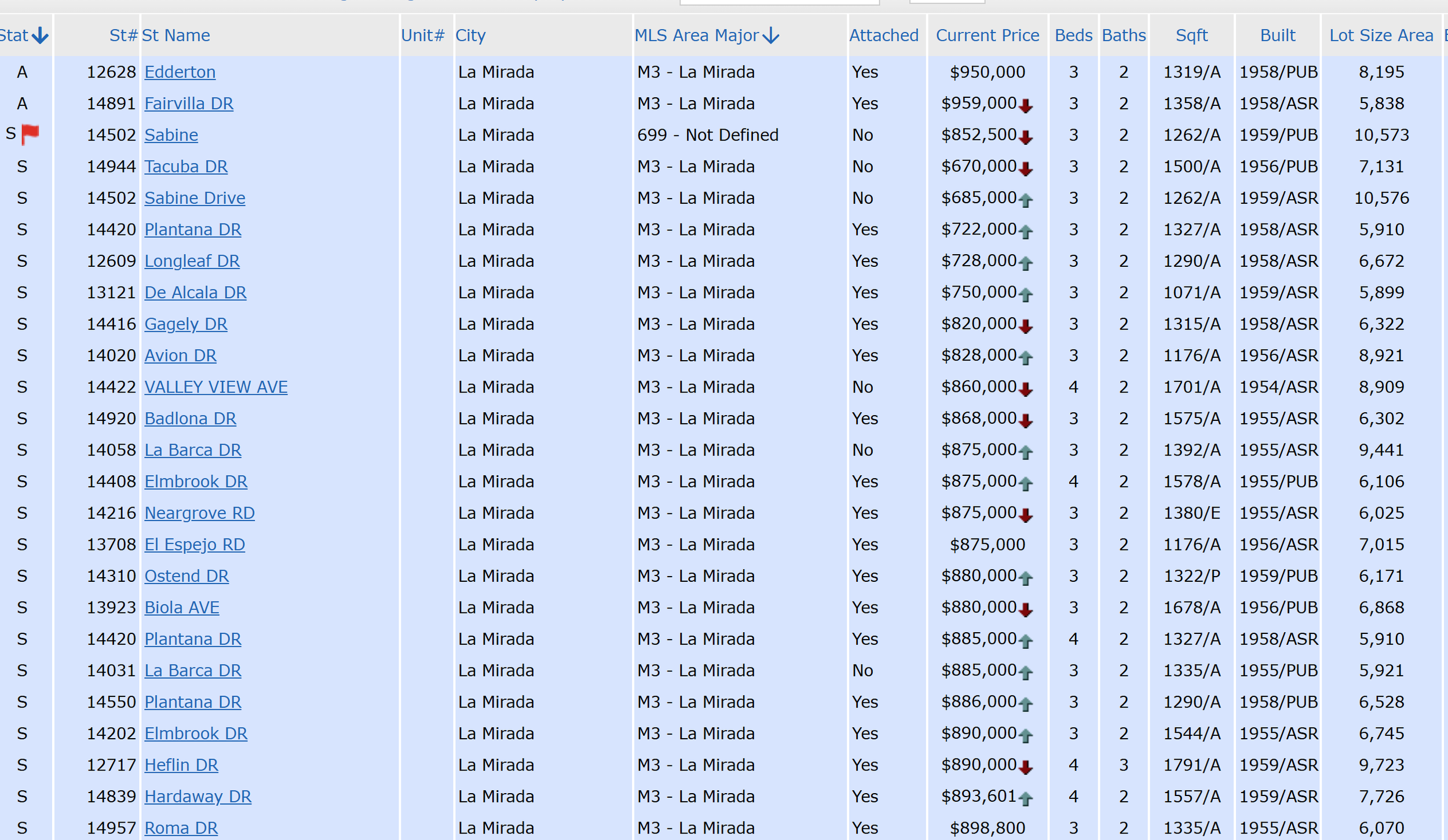
Task: Click the Built column header
Action: click(1278, 36)
